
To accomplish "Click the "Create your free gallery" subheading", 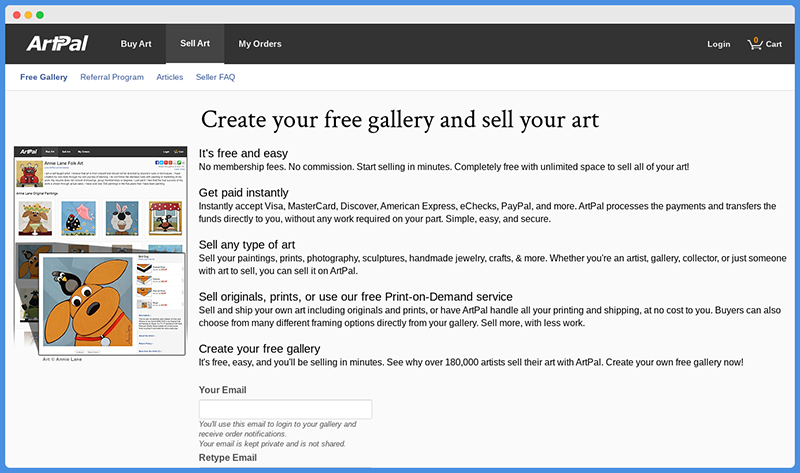I will pos(259,348).
